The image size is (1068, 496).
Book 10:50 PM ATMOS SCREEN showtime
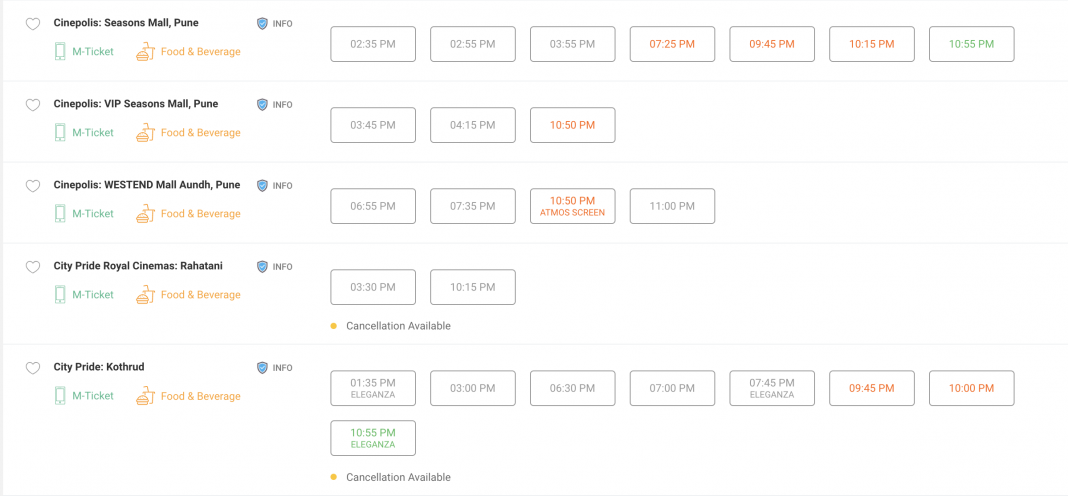[x=572, y=206]
